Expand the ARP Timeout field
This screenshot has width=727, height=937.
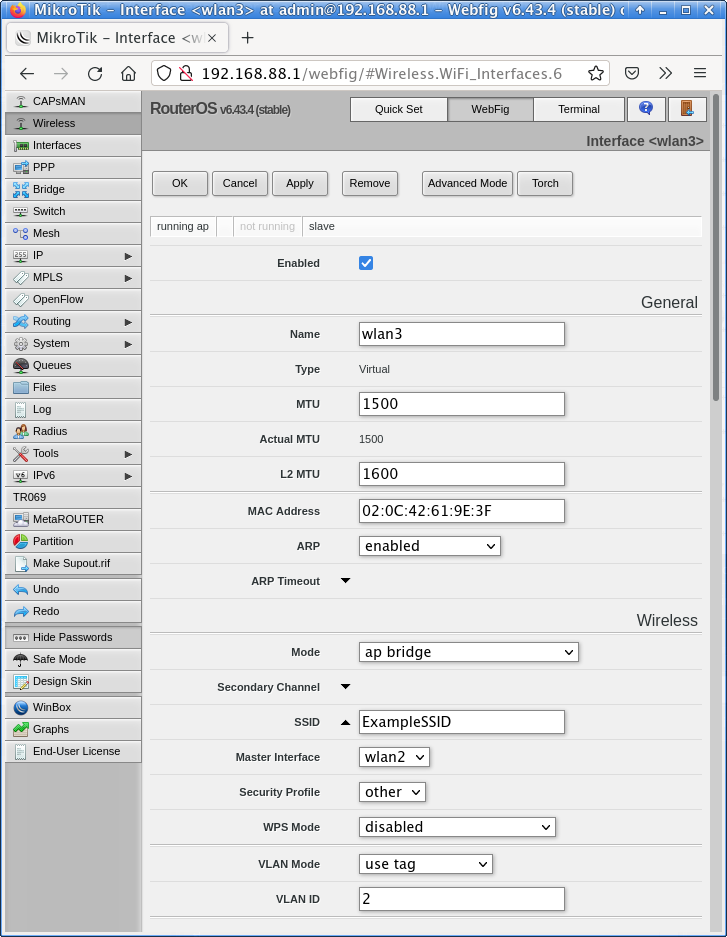click(346, 581)
